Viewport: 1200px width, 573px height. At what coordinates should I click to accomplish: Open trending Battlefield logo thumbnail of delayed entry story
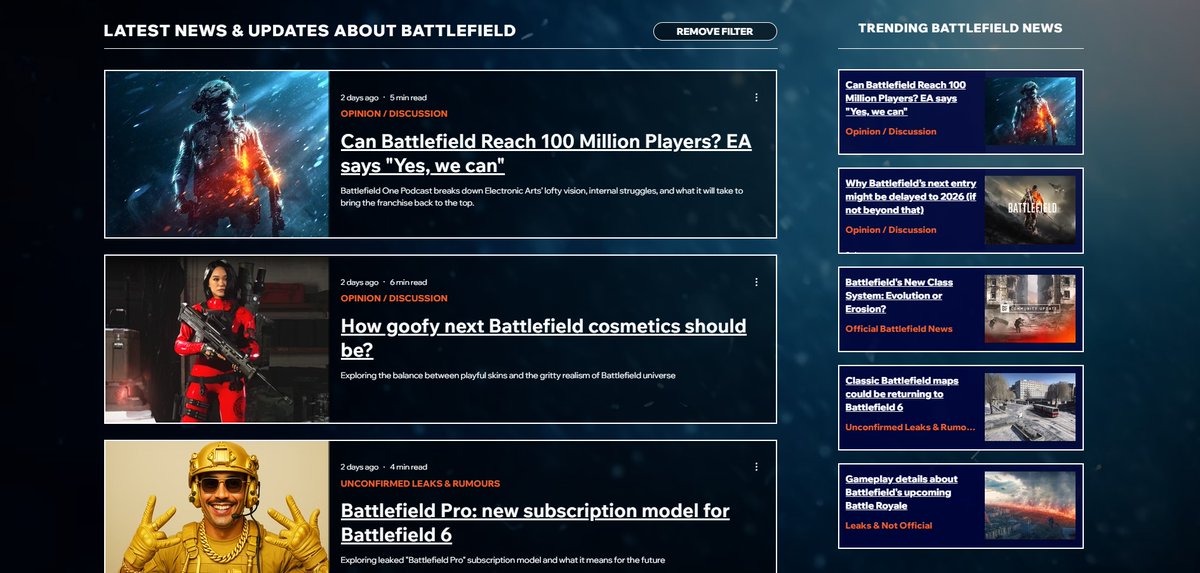(x=1030, y=210)
